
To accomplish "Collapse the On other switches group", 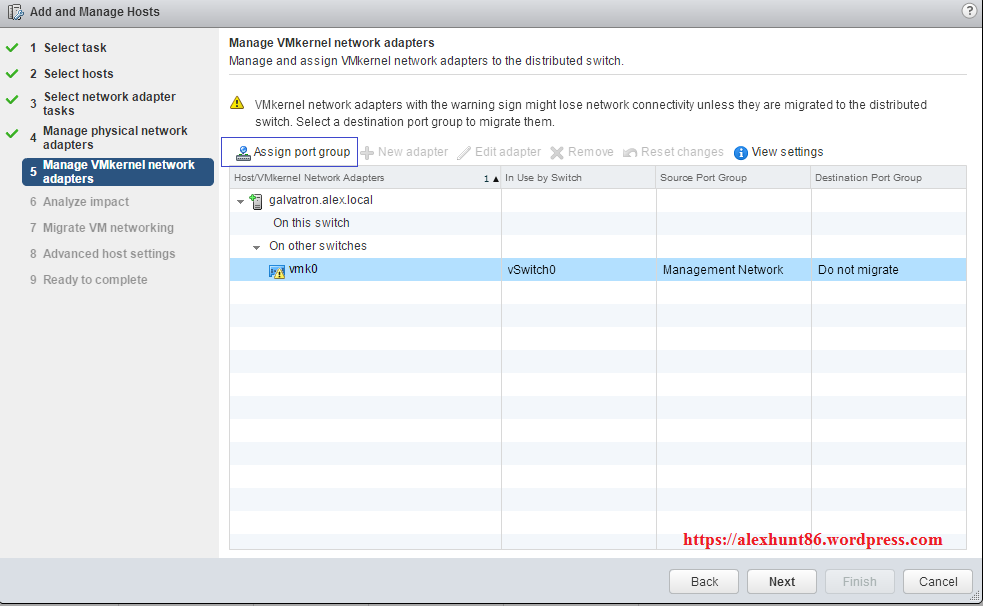I will 256,247.
